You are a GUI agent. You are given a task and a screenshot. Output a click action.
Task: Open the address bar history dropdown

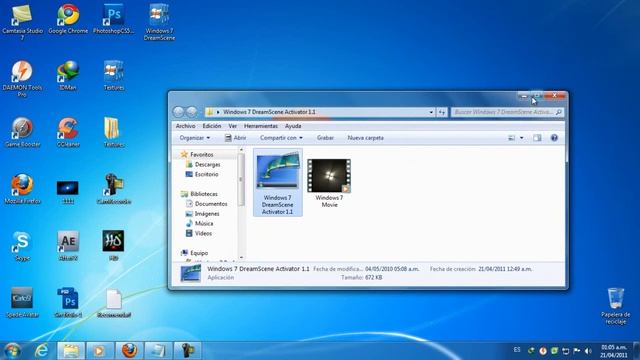click(431, 112)
